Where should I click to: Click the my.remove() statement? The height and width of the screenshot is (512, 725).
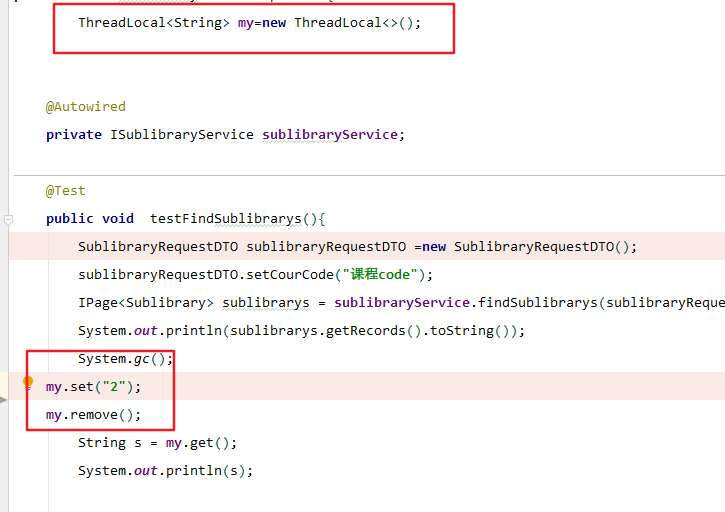coord(93,415)
